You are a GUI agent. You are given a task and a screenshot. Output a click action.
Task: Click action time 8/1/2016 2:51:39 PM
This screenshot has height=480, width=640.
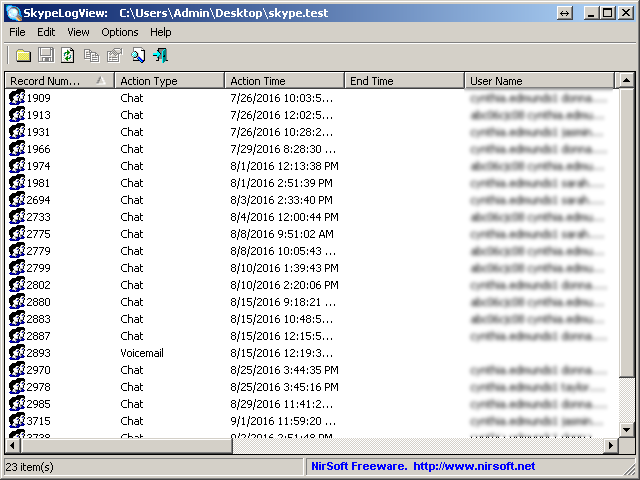pos(282,183)
